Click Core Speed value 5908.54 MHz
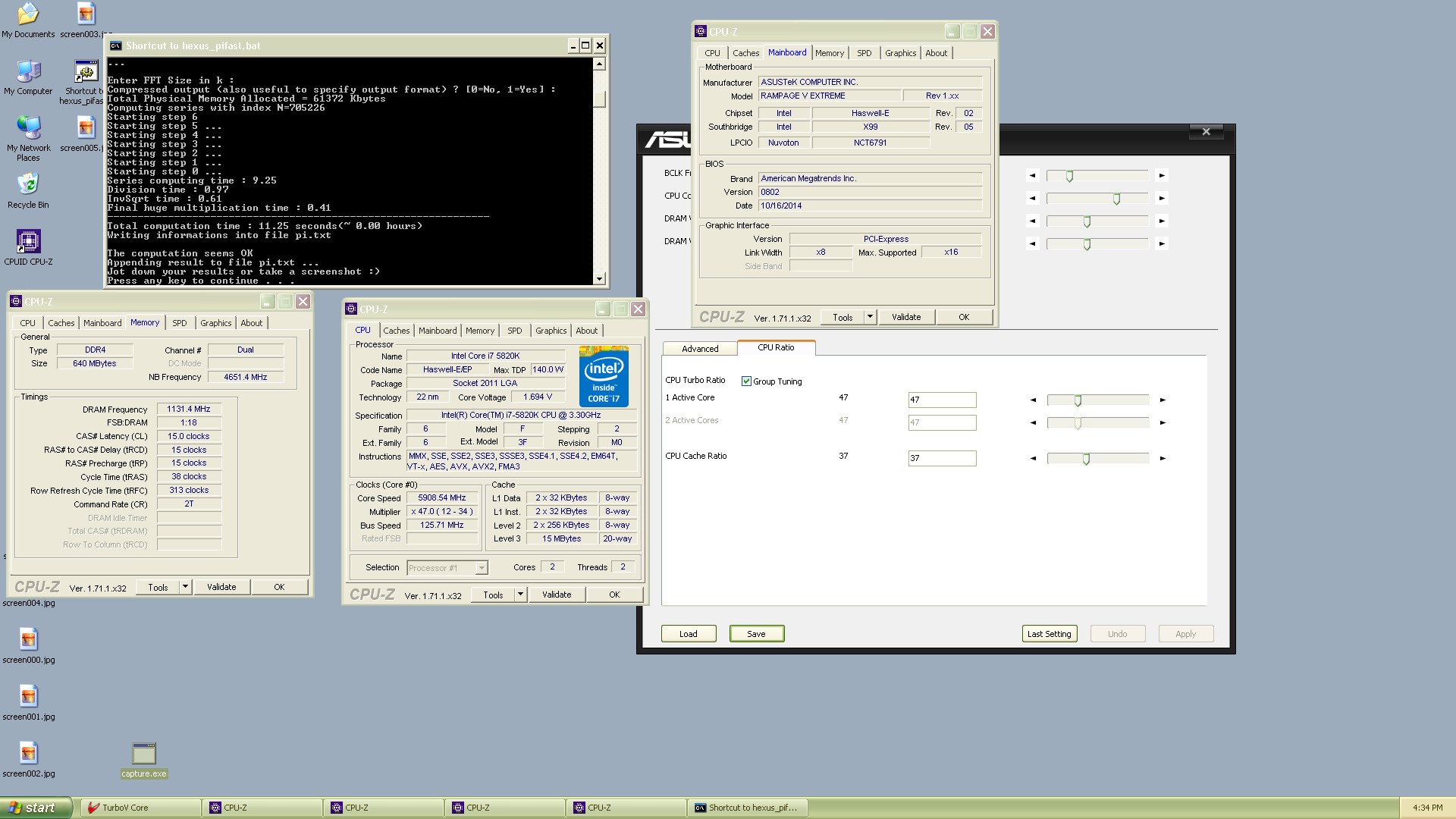Image resolution: width=1456 pixels, height=819 pixels. [x=442, y=498]
